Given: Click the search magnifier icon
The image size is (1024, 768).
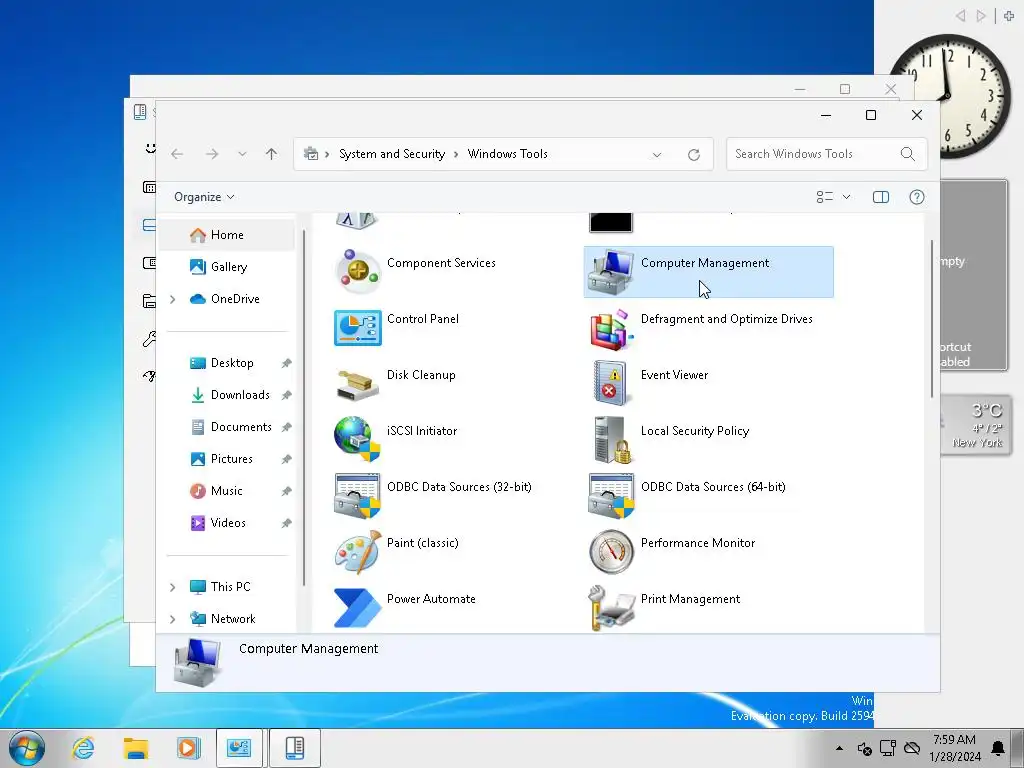Looking at the screenshot, I should click(908, 154).
